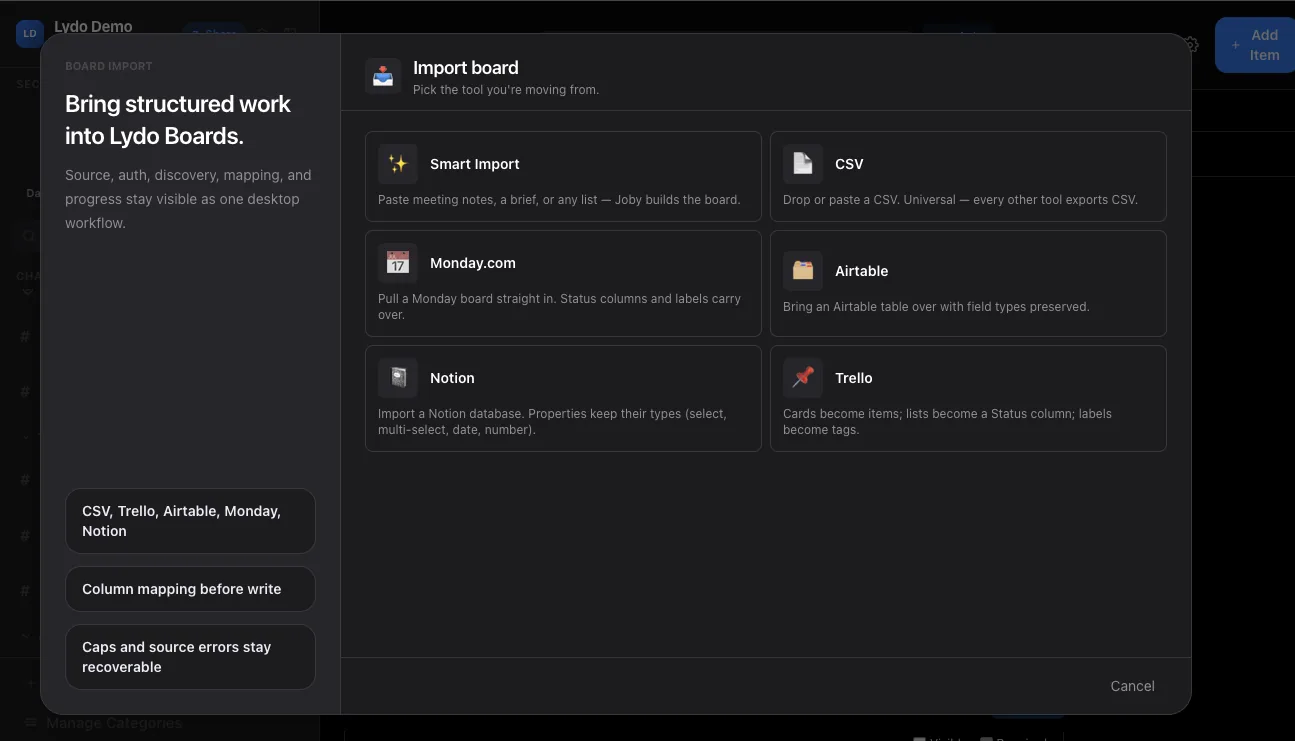Image resolution: width=1295 pixels, height=741 pixels.
Task: Click the LD workspace avatar
Action: click(30, 33)
